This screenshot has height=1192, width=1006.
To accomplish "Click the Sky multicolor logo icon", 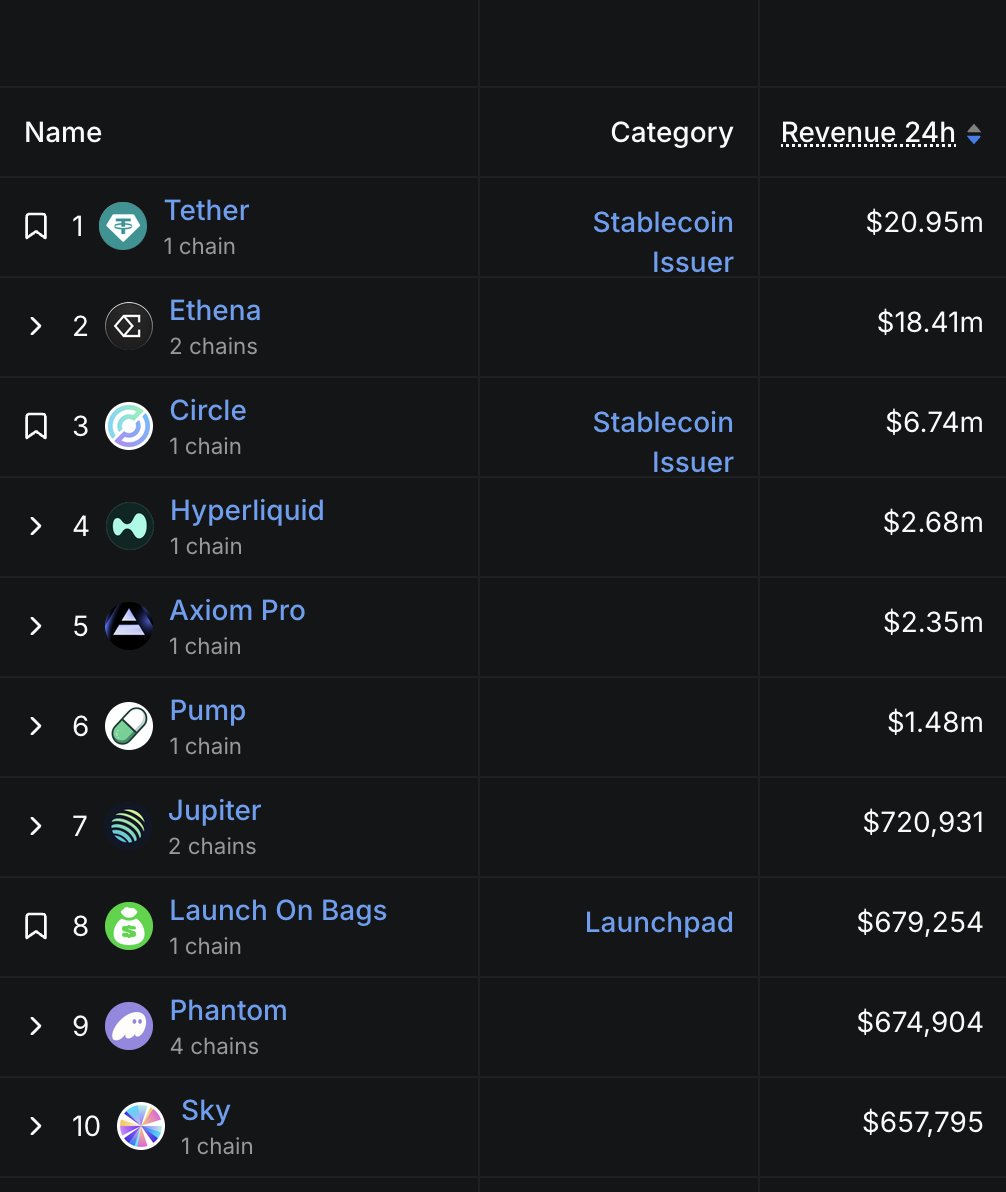I will (141, 1126).
